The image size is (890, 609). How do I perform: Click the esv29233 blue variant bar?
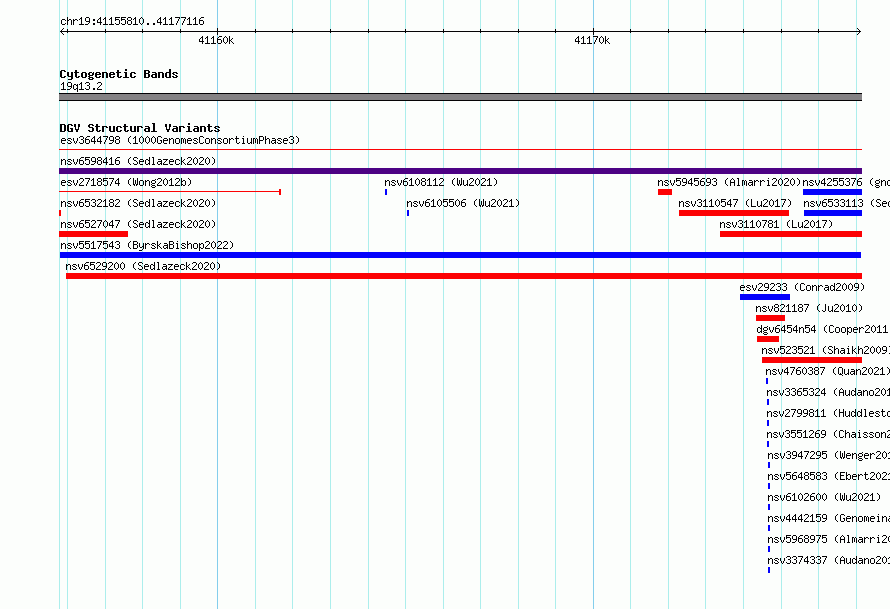click(765, 297)
